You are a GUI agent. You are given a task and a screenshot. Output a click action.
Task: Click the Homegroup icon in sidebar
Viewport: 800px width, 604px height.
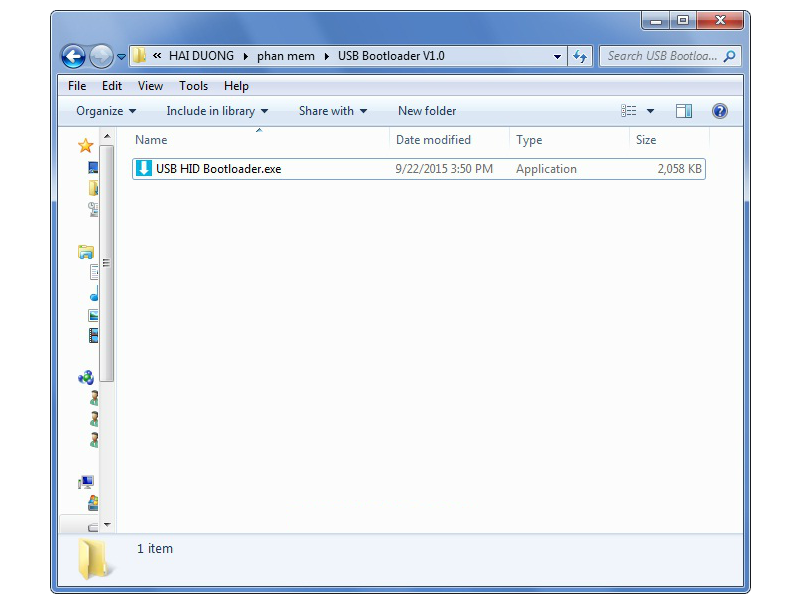tap(86, 378)
